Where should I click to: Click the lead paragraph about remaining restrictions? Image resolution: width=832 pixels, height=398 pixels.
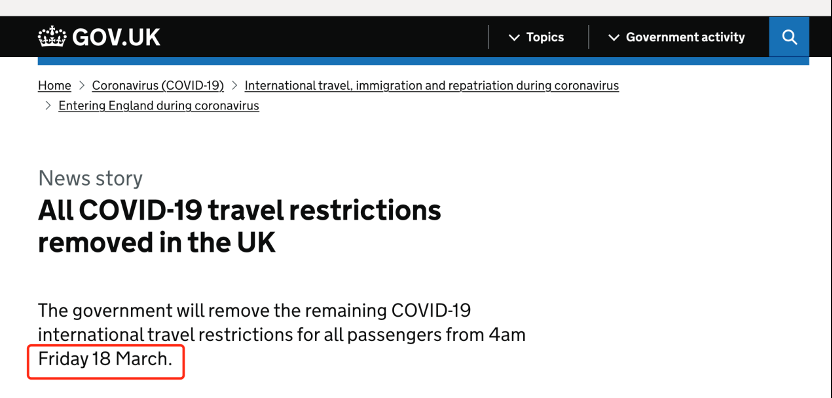(281, 335)
